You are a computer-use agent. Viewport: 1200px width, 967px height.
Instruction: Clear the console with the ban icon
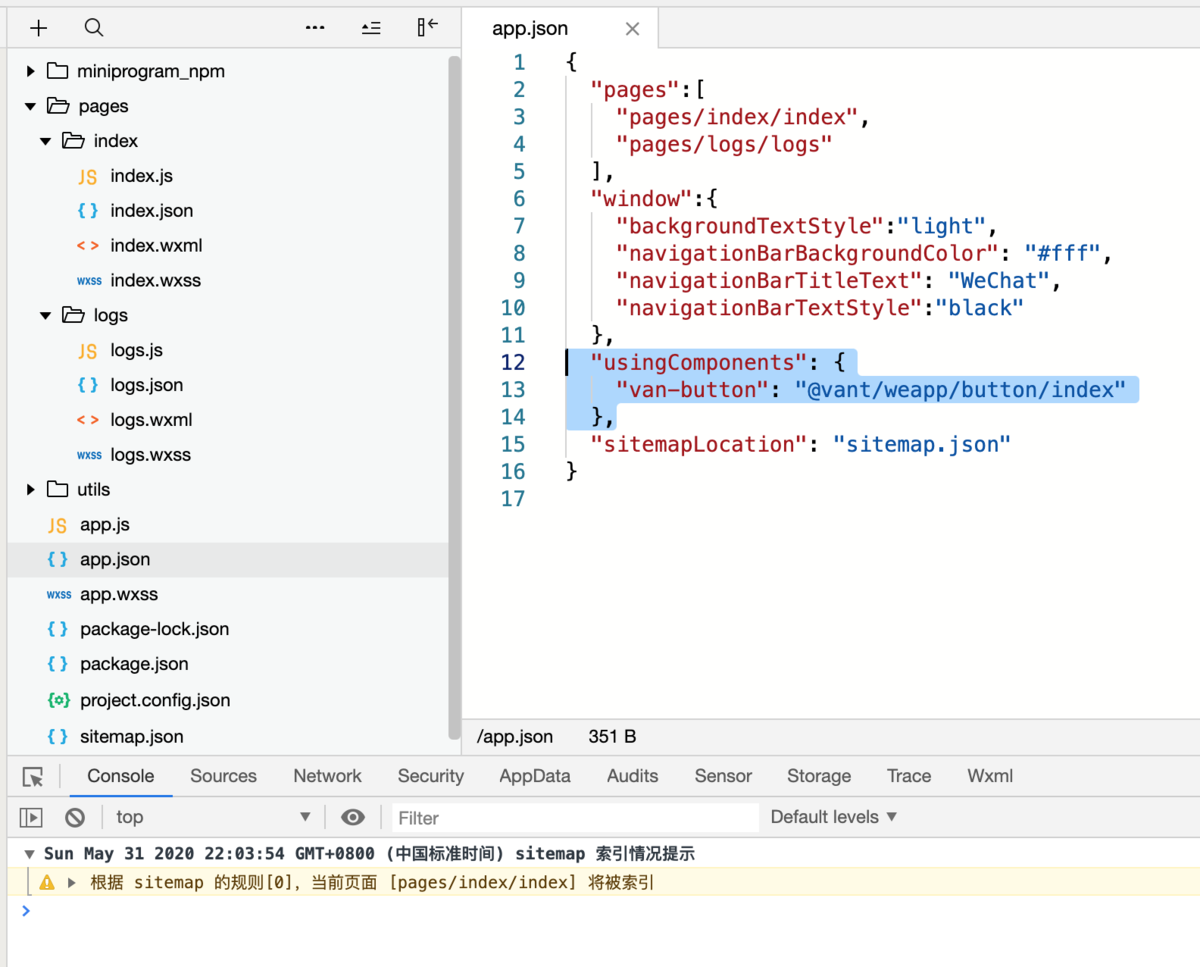[x=75, y=818]
